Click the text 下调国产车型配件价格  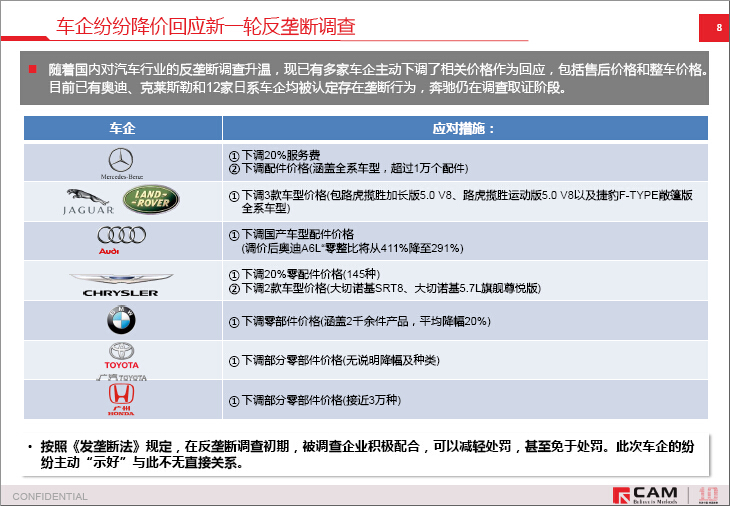point(297,234)
